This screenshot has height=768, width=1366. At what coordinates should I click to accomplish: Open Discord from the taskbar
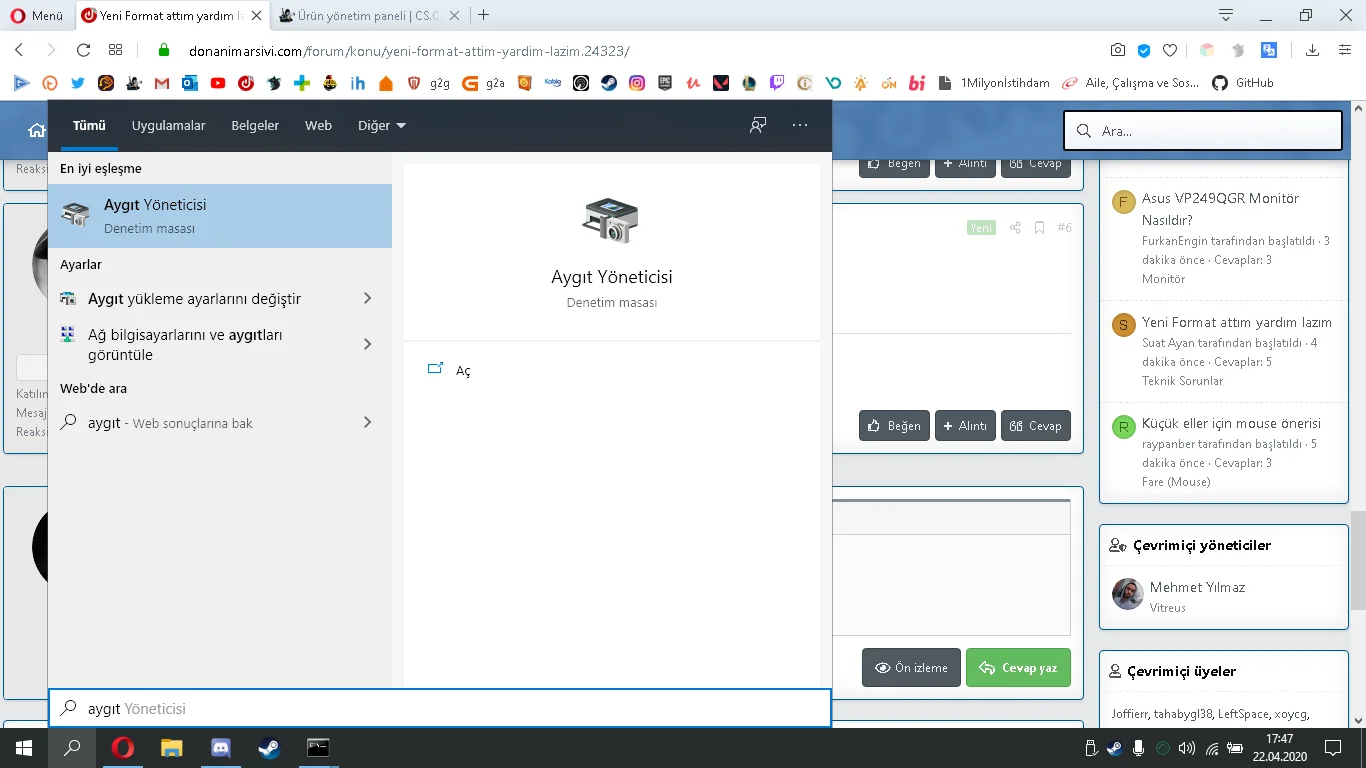tap(221, 748)
